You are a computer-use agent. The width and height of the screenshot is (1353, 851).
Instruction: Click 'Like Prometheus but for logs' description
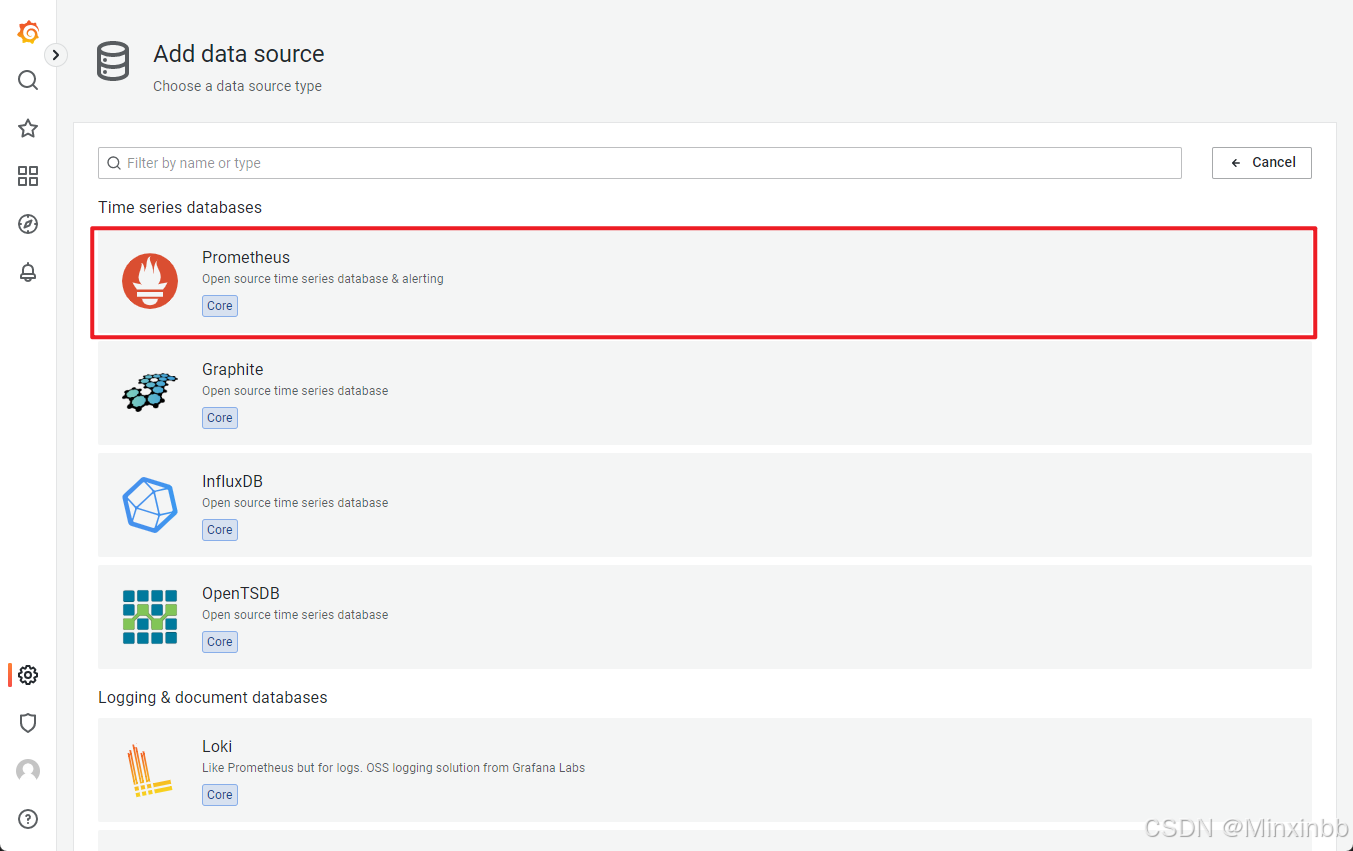click(x=394, y=768)
